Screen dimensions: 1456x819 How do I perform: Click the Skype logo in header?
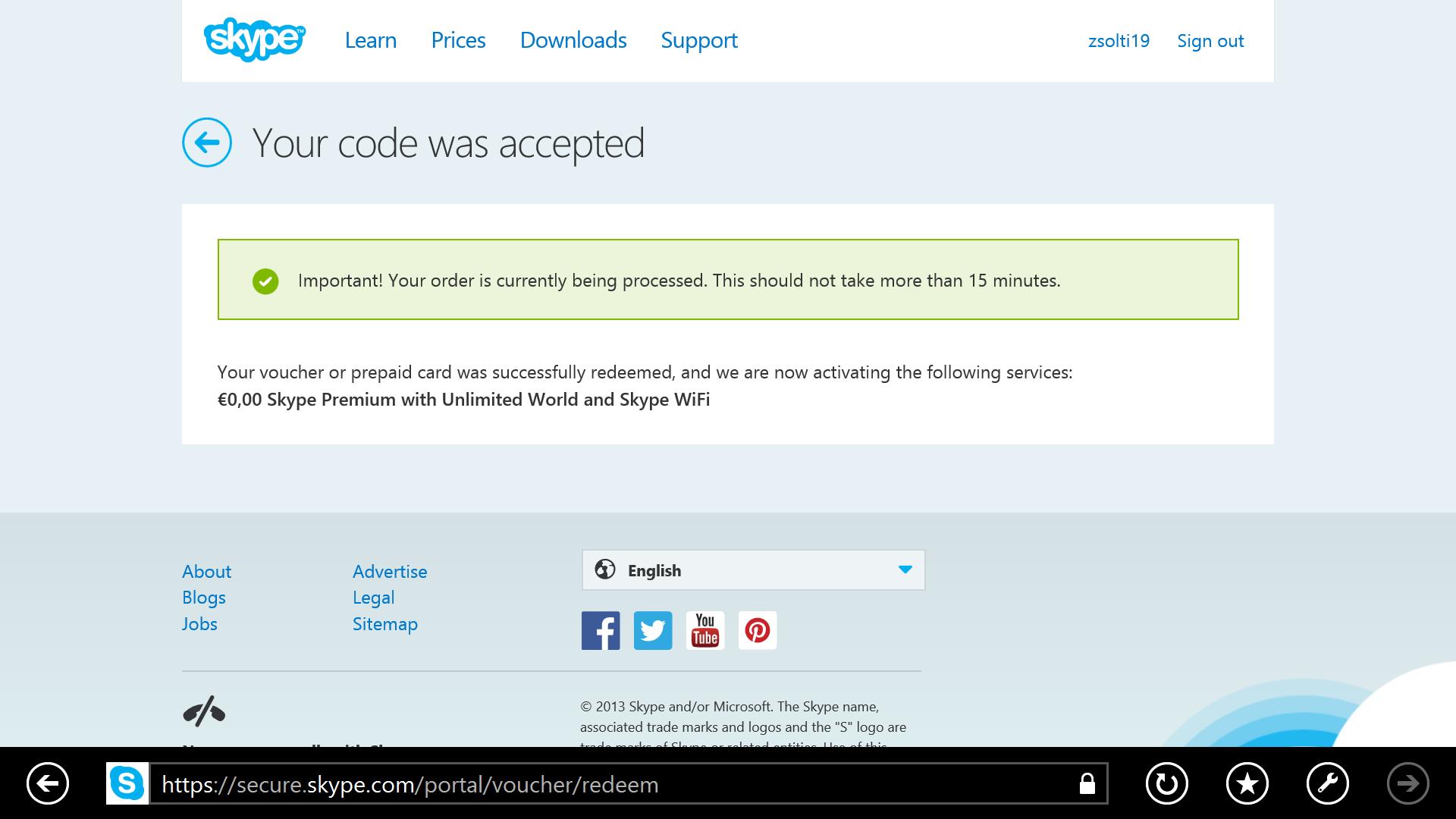254,39
